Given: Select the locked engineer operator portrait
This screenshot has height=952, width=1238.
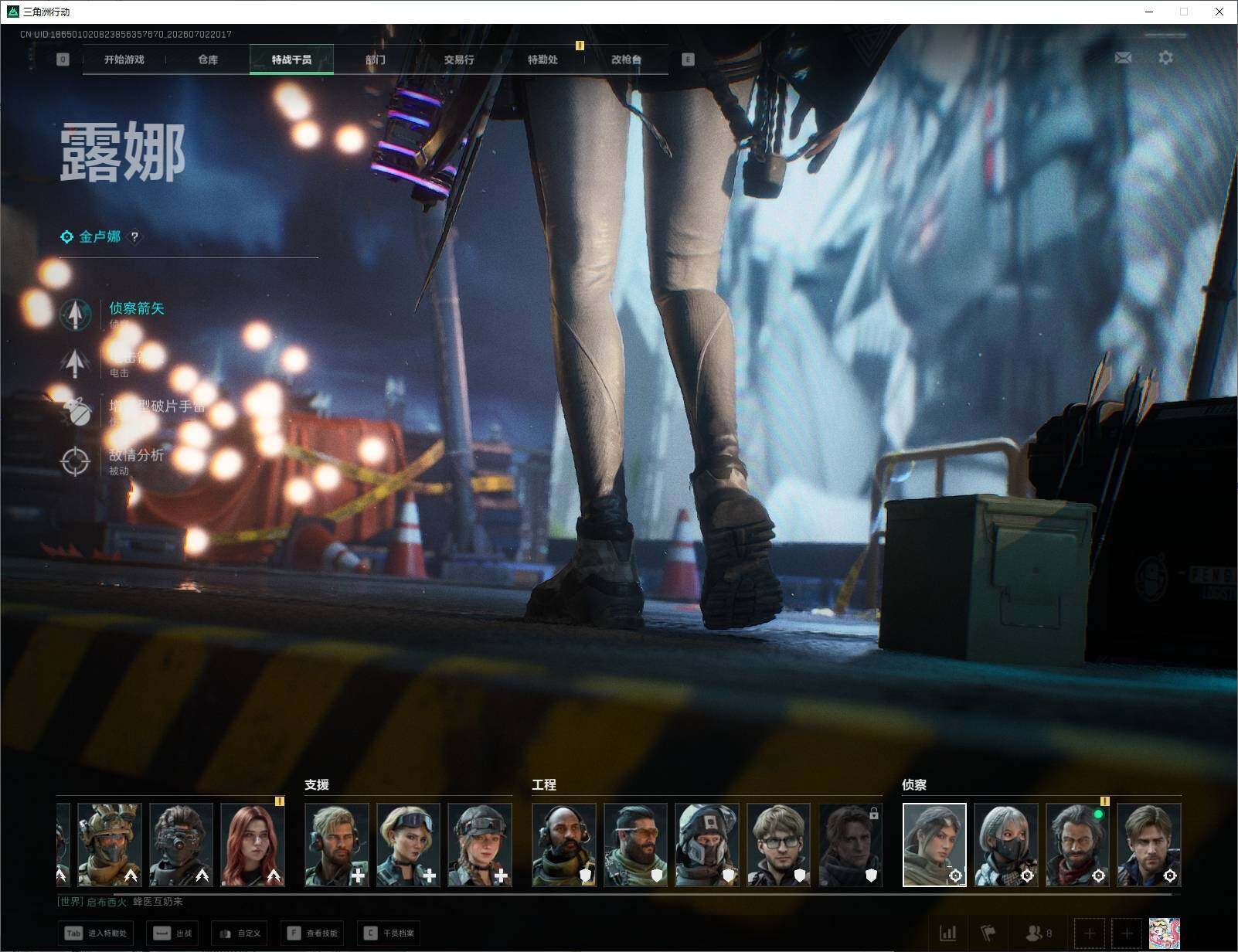Looking at the screenshot, I should [x=850, y=845].
